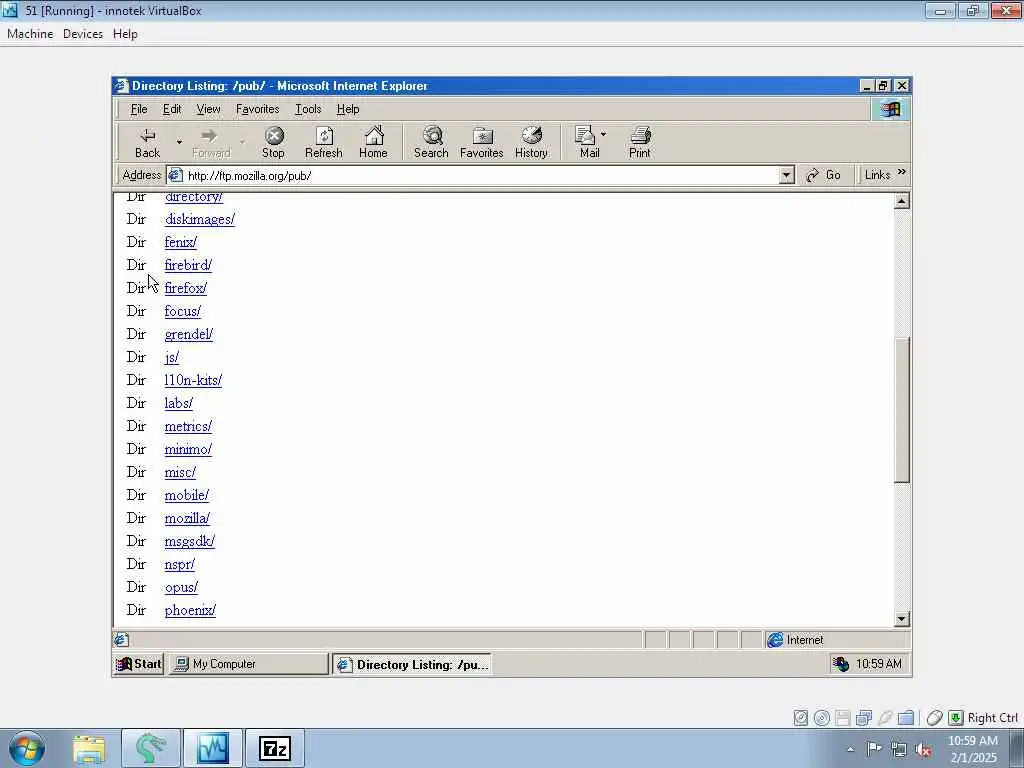Open the Windows 7 Start orb
Screen dimensions: 1024x768
tap(27, 748)
